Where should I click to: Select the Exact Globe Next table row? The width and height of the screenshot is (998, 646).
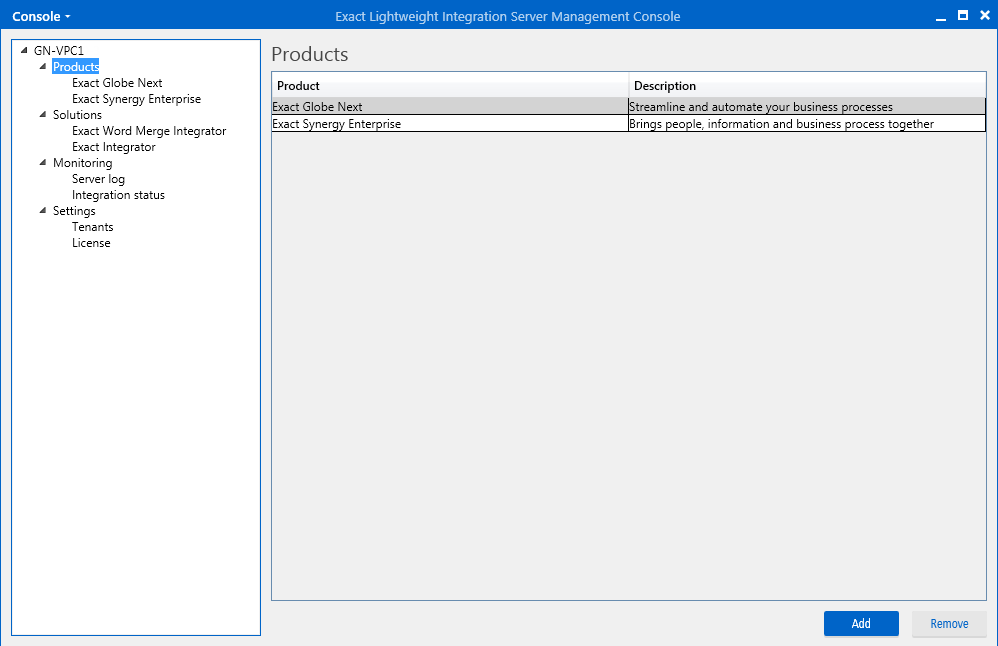[x=629, y=106]
